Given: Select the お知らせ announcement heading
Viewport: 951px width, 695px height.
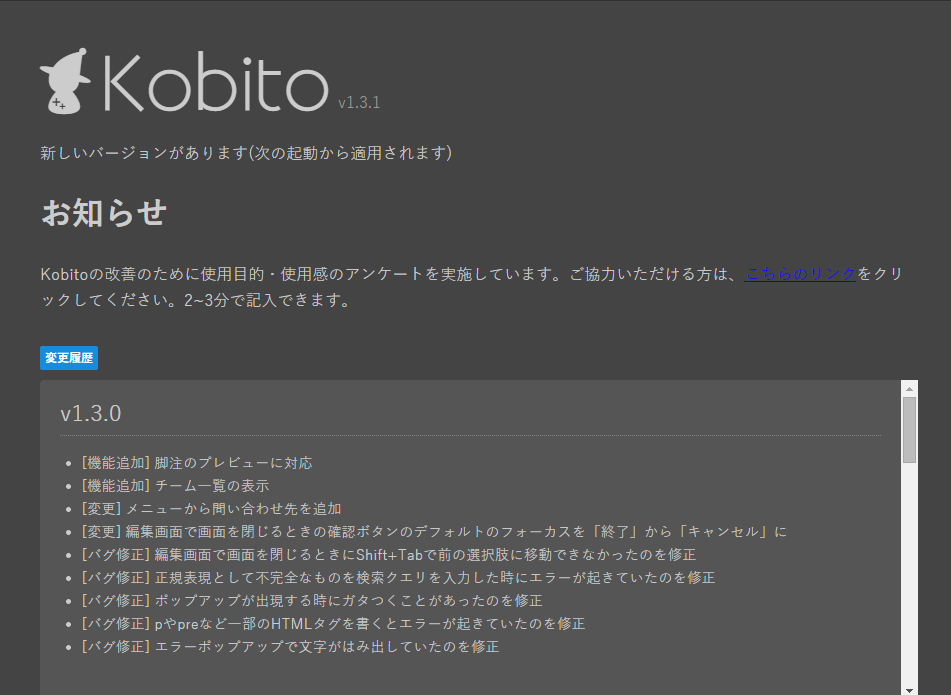Looking at the screenshot, I should click(x=105, y=212).
